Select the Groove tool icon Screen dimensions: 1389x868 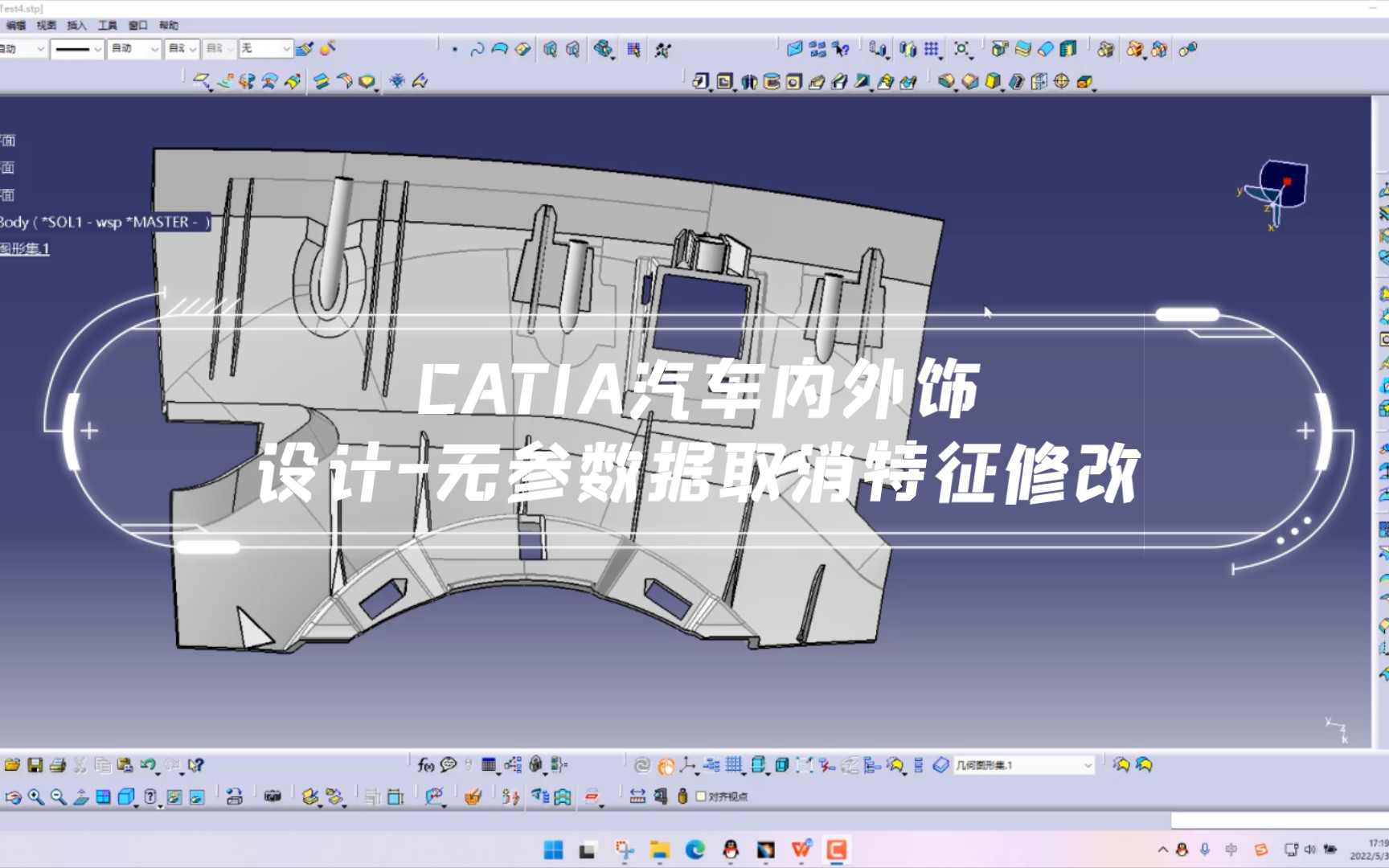point(772,81)
